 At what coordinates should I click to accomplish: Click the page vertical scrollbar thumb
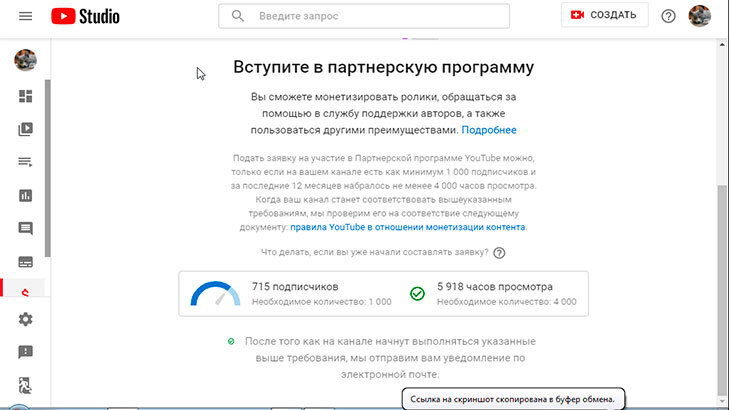(x=722, y=289)
